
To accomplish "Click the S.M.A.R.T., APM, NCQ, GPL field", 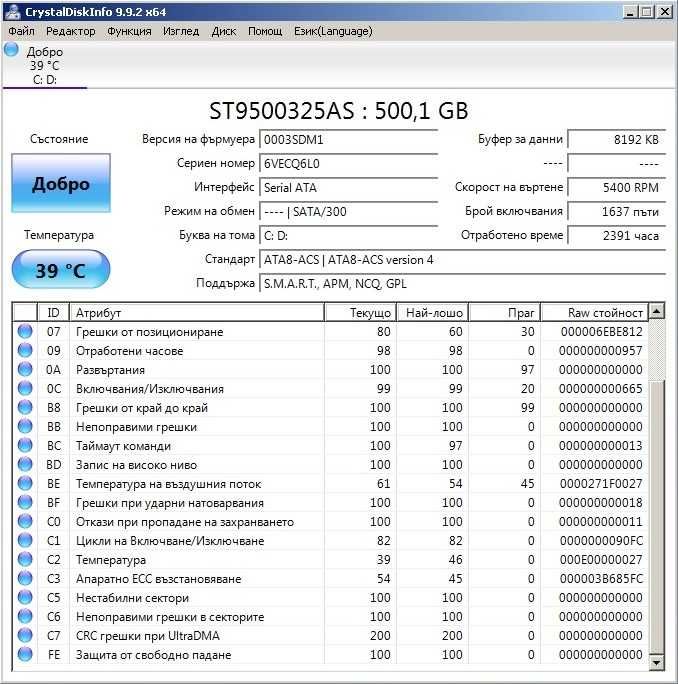I will pyautogui.click(x=462, y=284).
